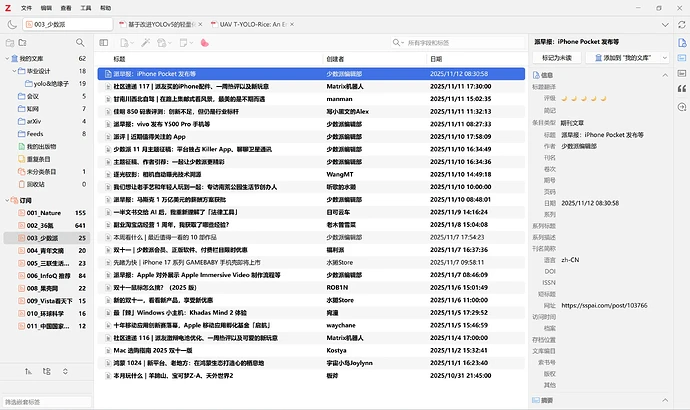Open the 未分类条目 unfiled entry
Image resolution: width=690 pixels, height=410 pixels.
[47, 172]
